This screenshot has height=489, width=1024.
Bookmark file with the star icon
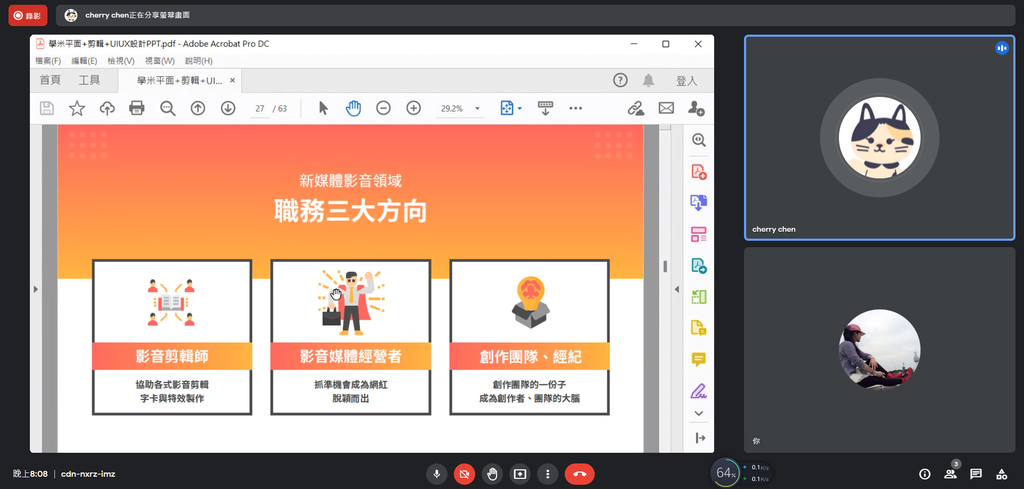point(77,108)
